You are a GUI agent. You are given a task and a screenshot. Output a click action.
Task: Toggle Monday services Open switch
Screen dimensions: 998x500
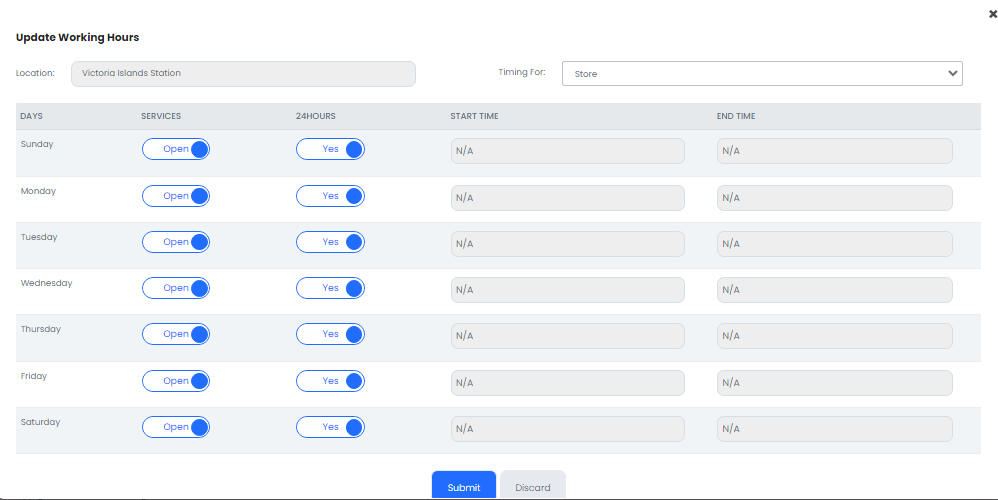point(176,196)
